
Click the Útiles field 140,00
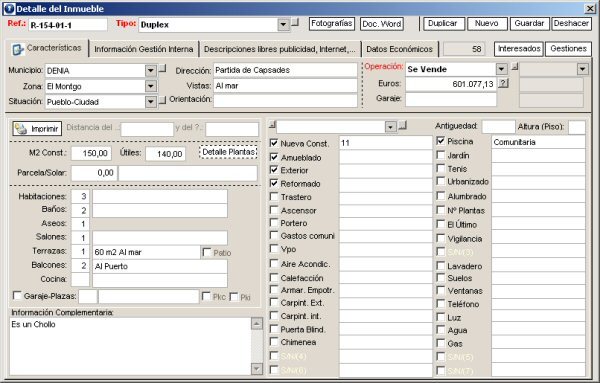165,153
